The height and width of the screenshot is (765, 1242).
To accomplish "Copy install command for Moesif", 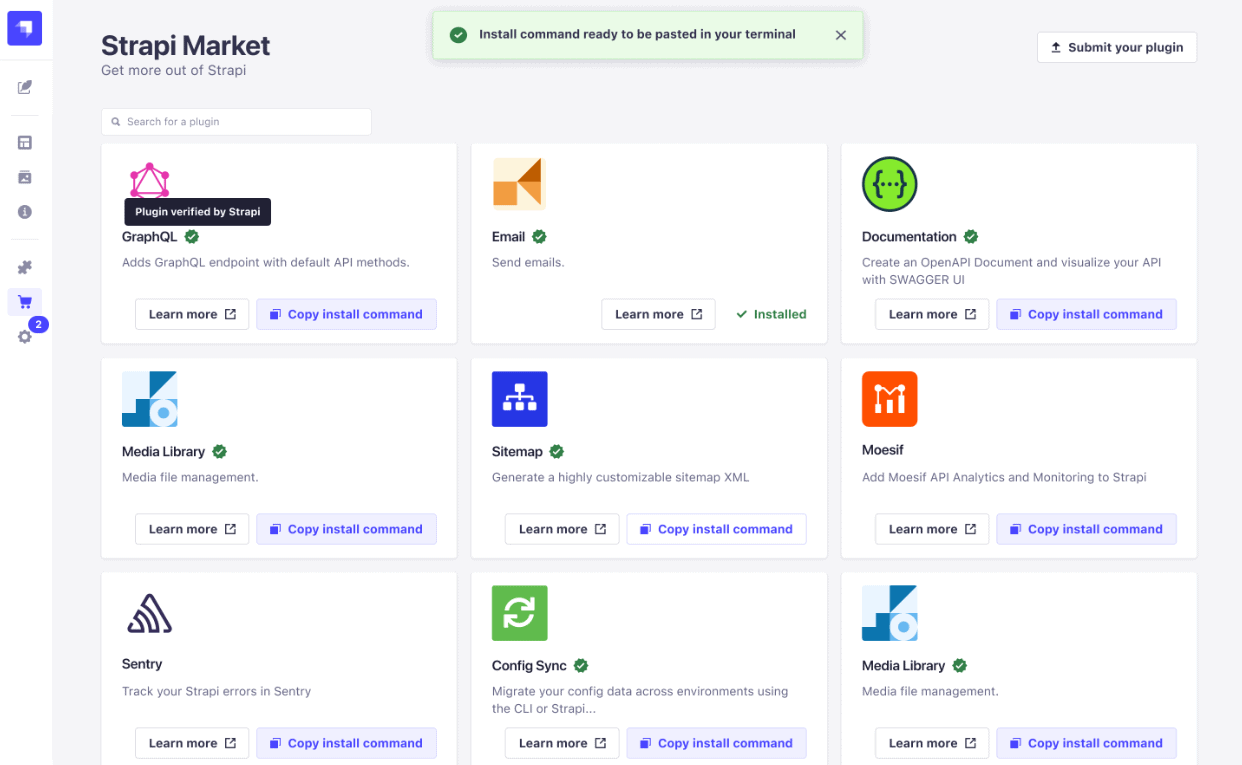I will [1086, 529].
